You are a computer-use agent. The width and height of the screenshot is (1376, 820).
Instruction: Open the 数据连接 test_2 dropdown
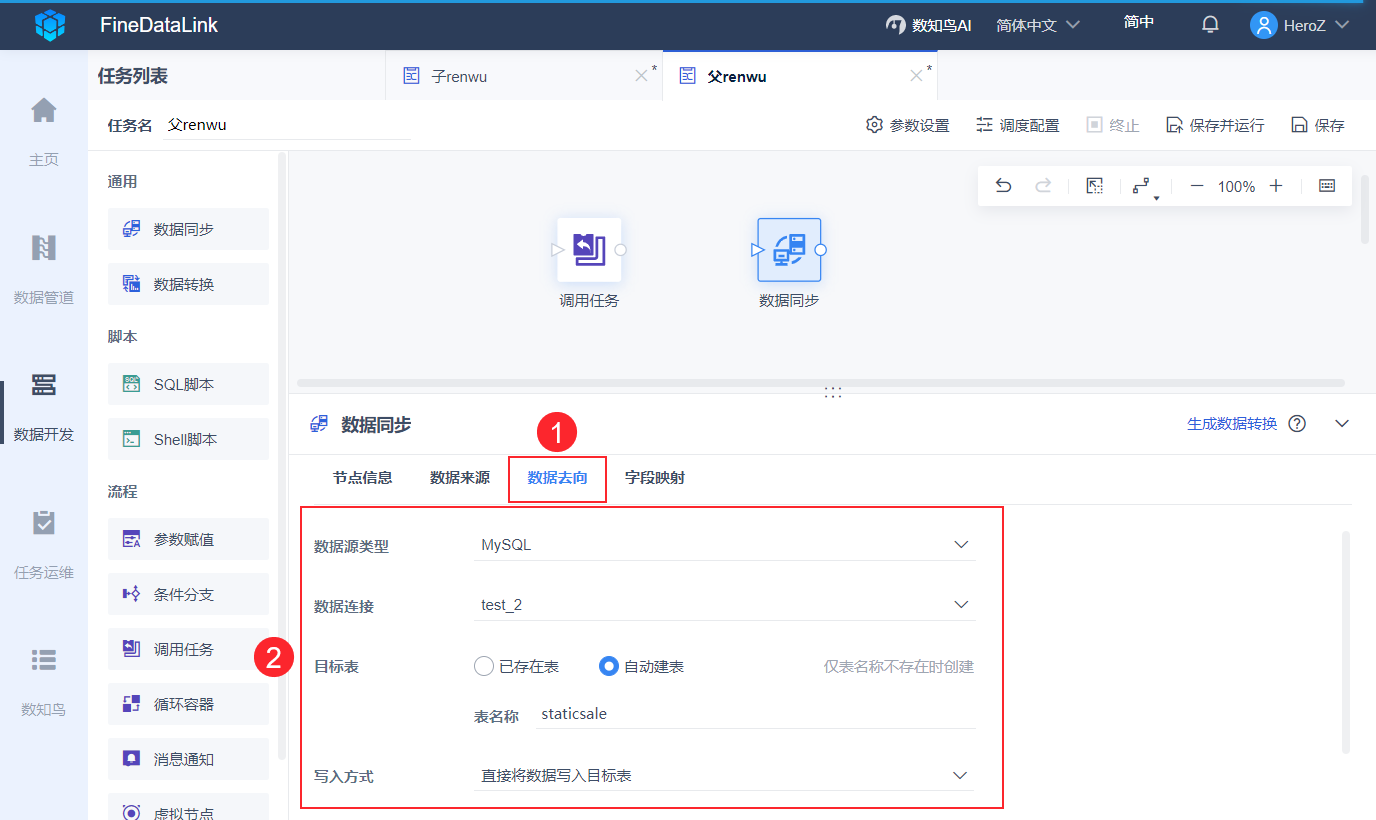[724, 605]
